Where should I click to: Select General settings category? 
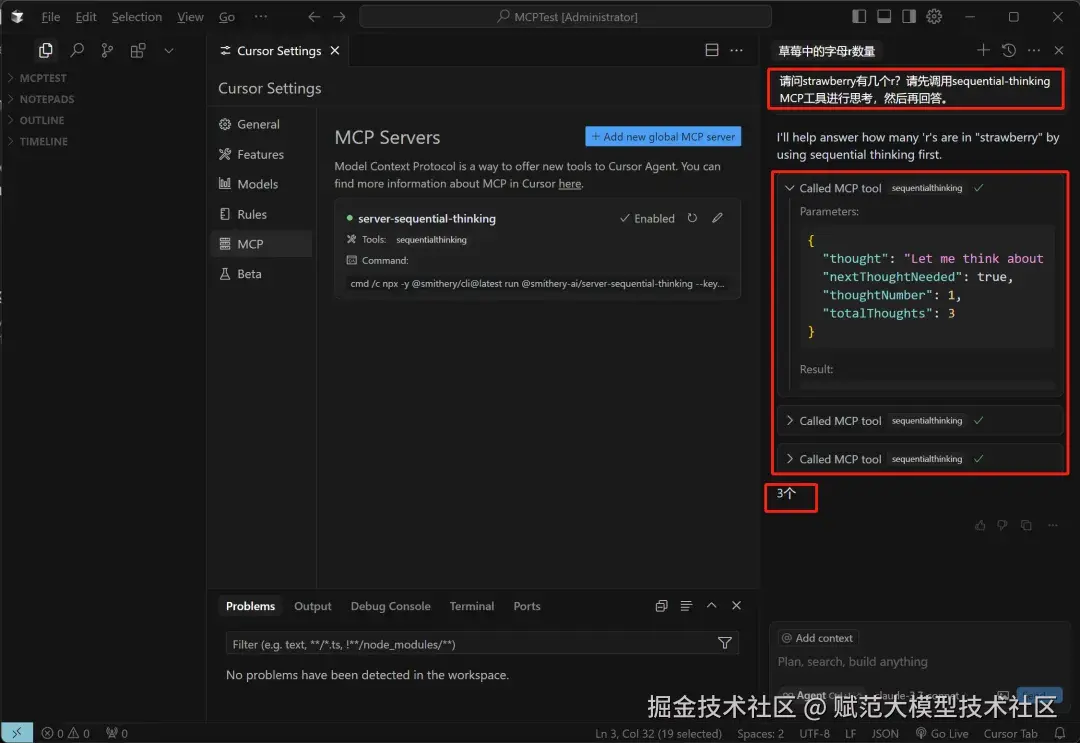coord(262,124)
